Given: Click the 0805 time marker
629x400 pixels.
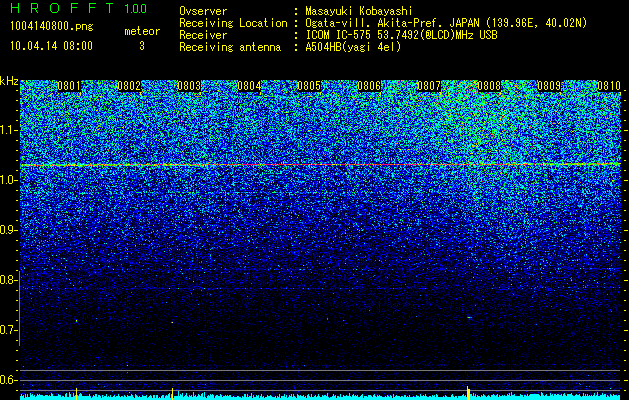Looking at the screenshot, I should 309,86.
